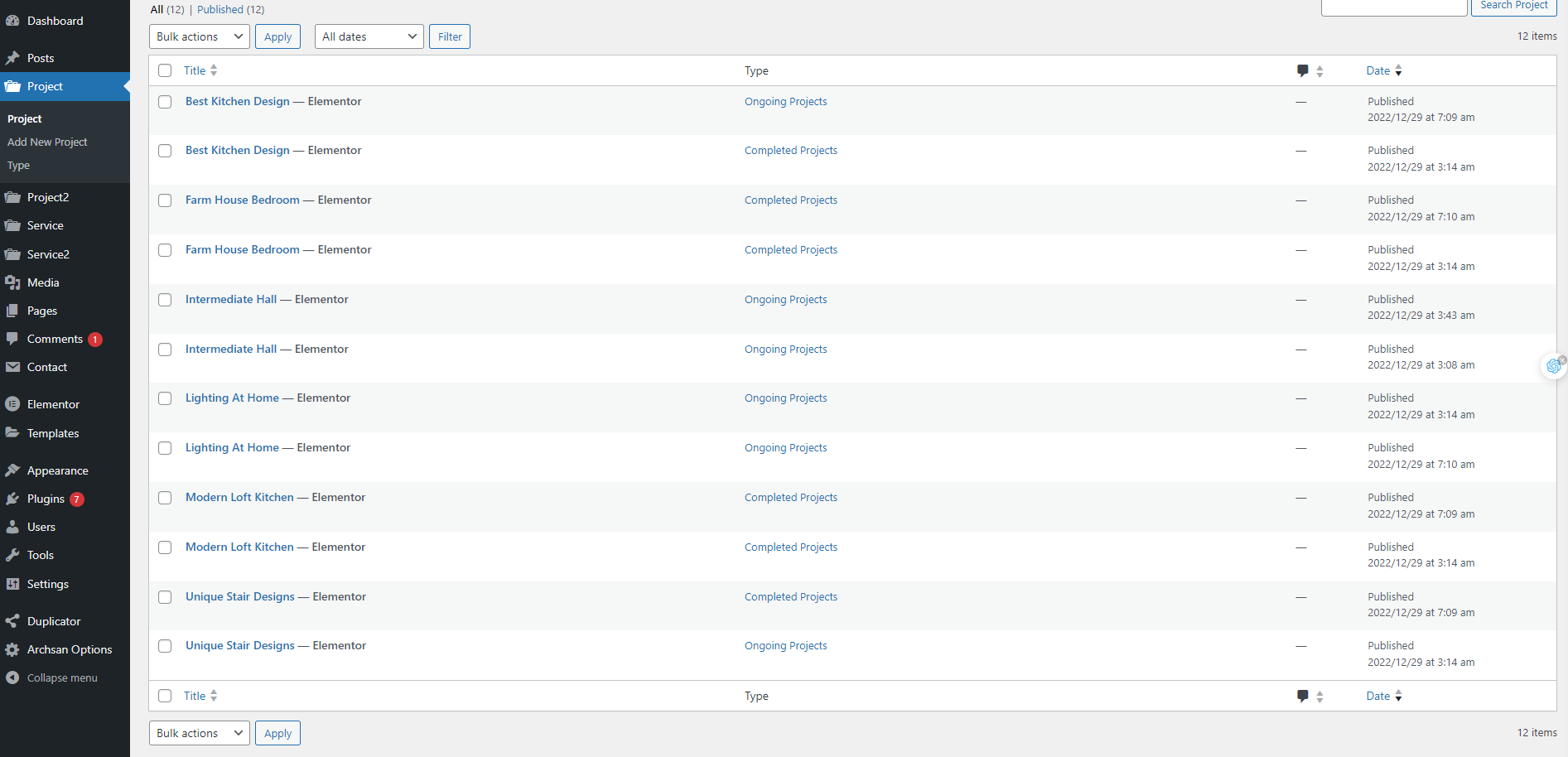The height and width of the screenshot is (757, 1568).
Task: Open the Dashboard icon in the sidebar
Action: (x=12, y=21)
